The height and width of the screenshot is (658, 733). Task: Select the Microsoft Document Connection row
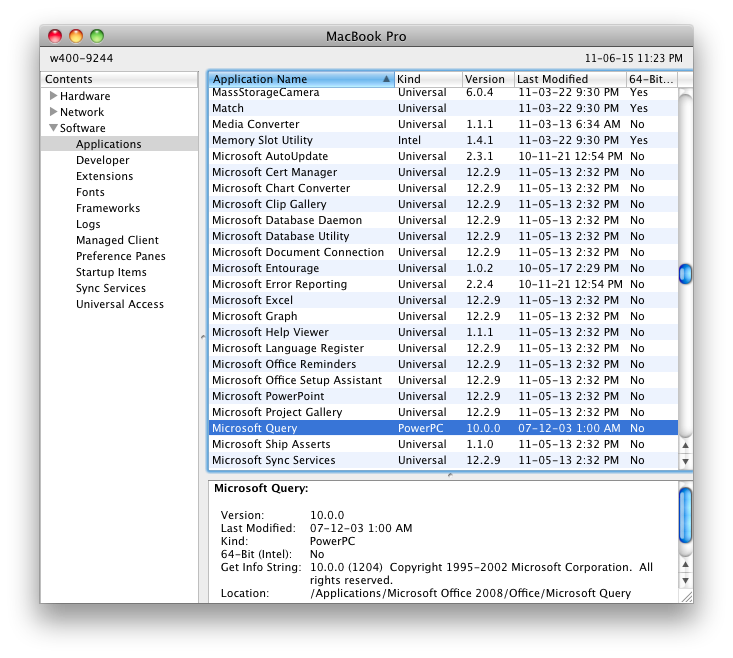click(x=443, y=252)
